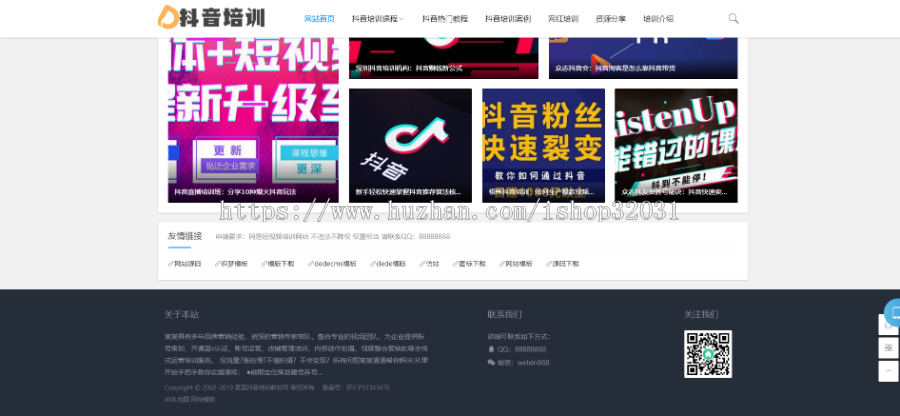Click the QQ: 88888888 contact text

point(522,349)
